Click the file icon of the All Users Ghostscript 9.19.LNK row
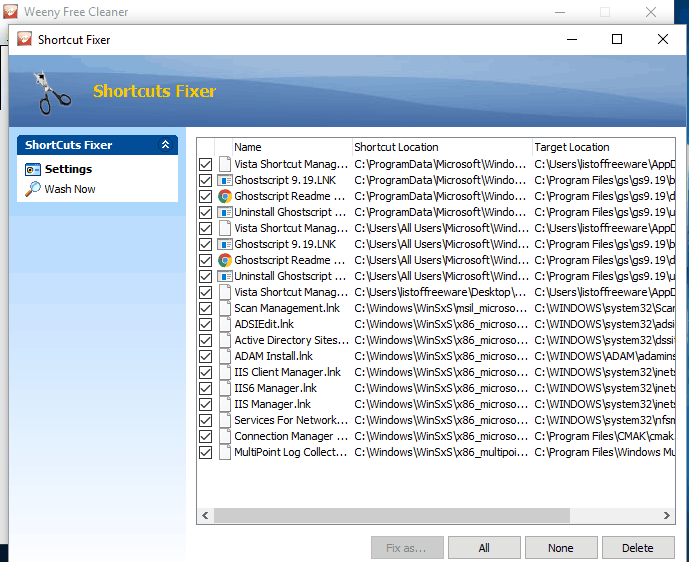This screenshot has width=689, height=562. point(225,244)
